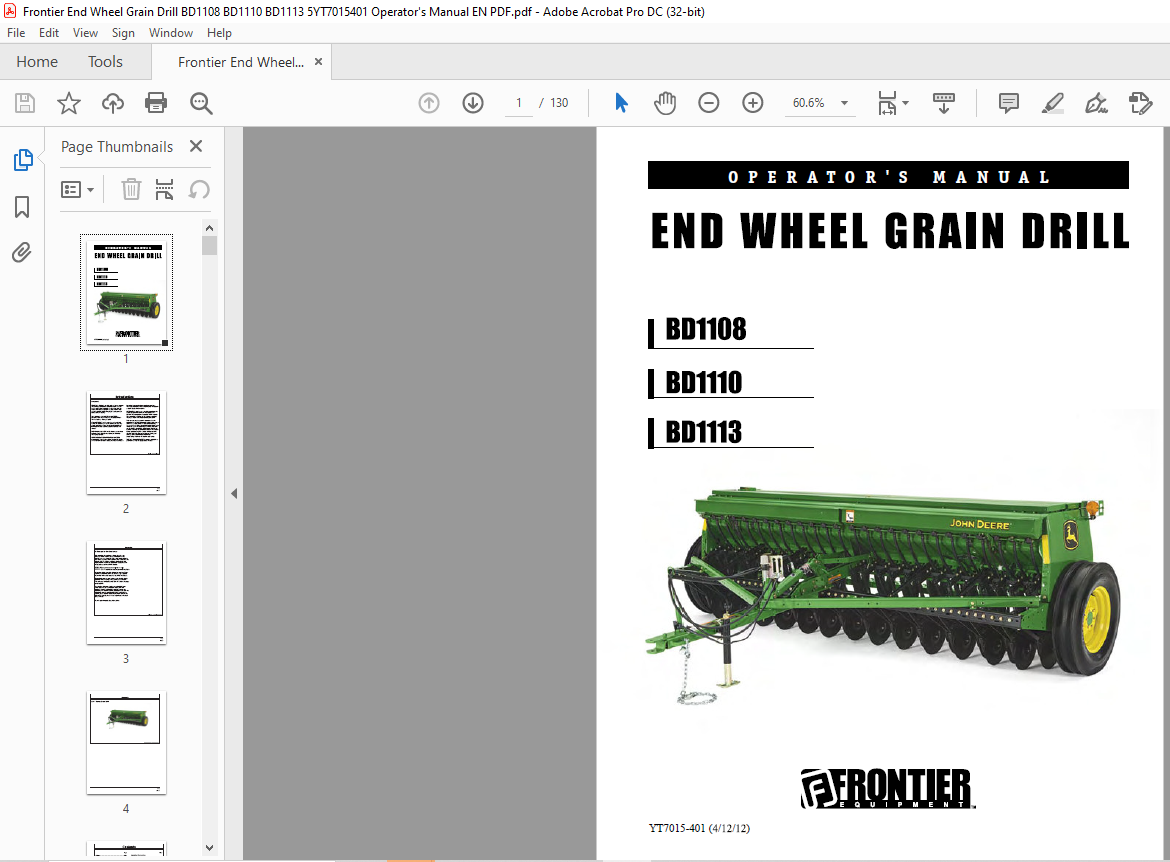Close the Frontier End Wheel document tab

tap(319, 62)
